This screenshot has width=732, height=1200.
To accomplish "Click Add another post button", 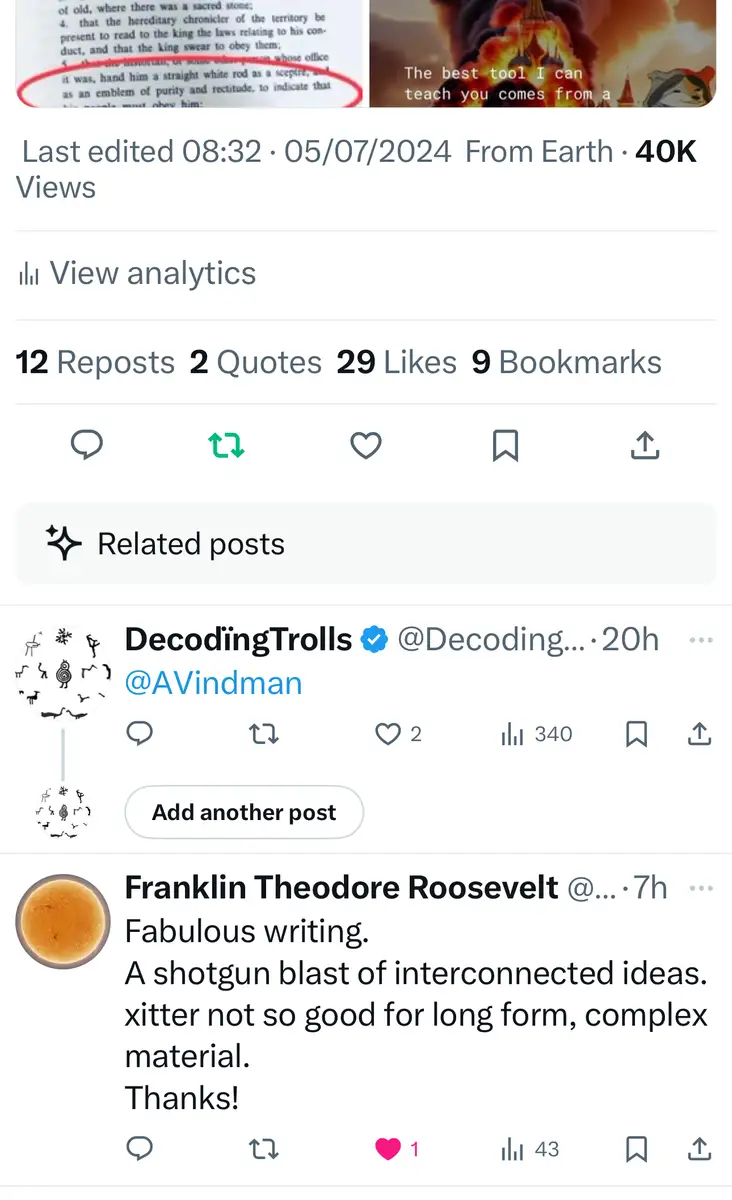I will [x=244, y=812].
